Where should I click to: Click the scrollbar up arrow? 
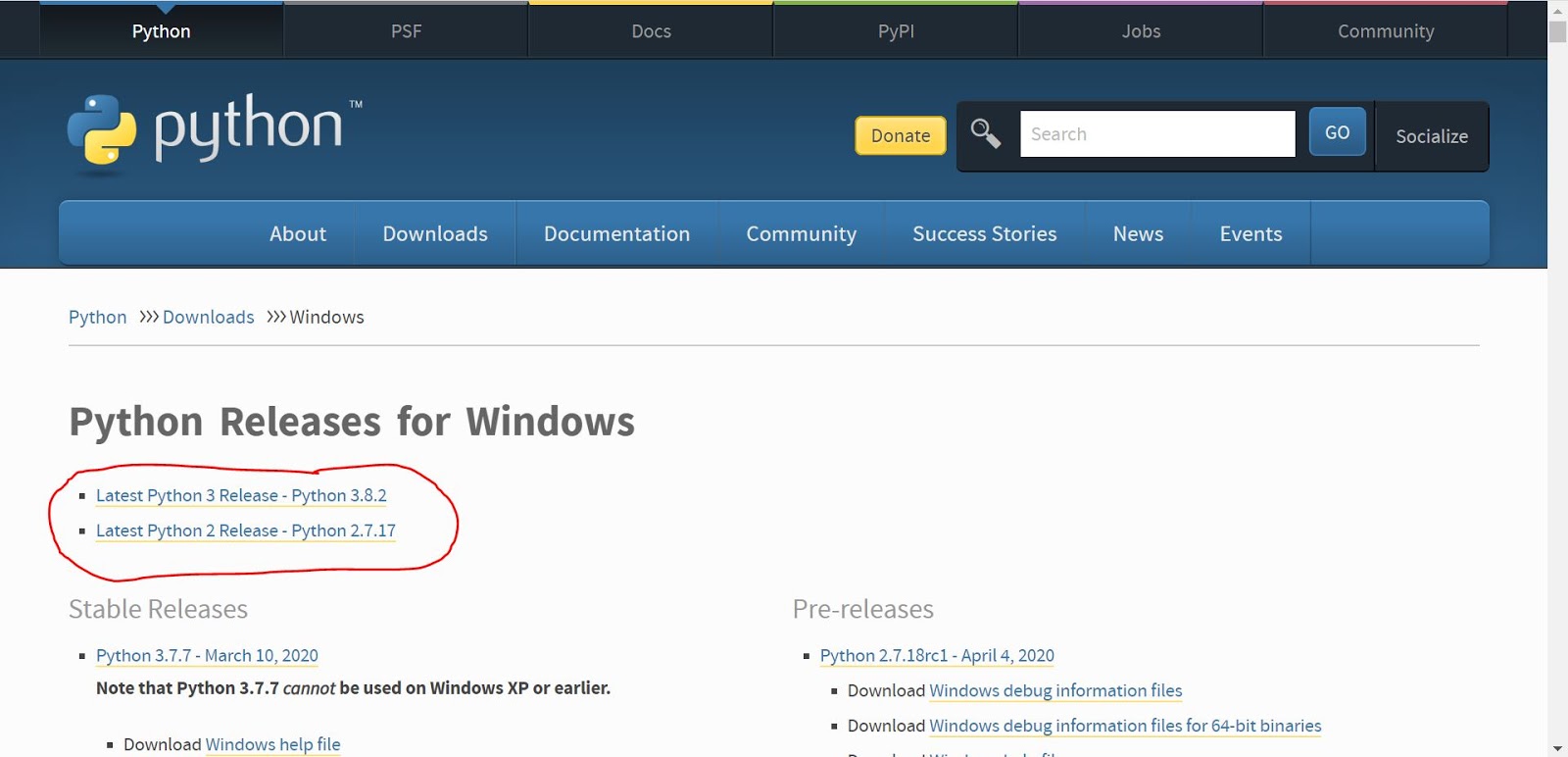click(1557, 10)
